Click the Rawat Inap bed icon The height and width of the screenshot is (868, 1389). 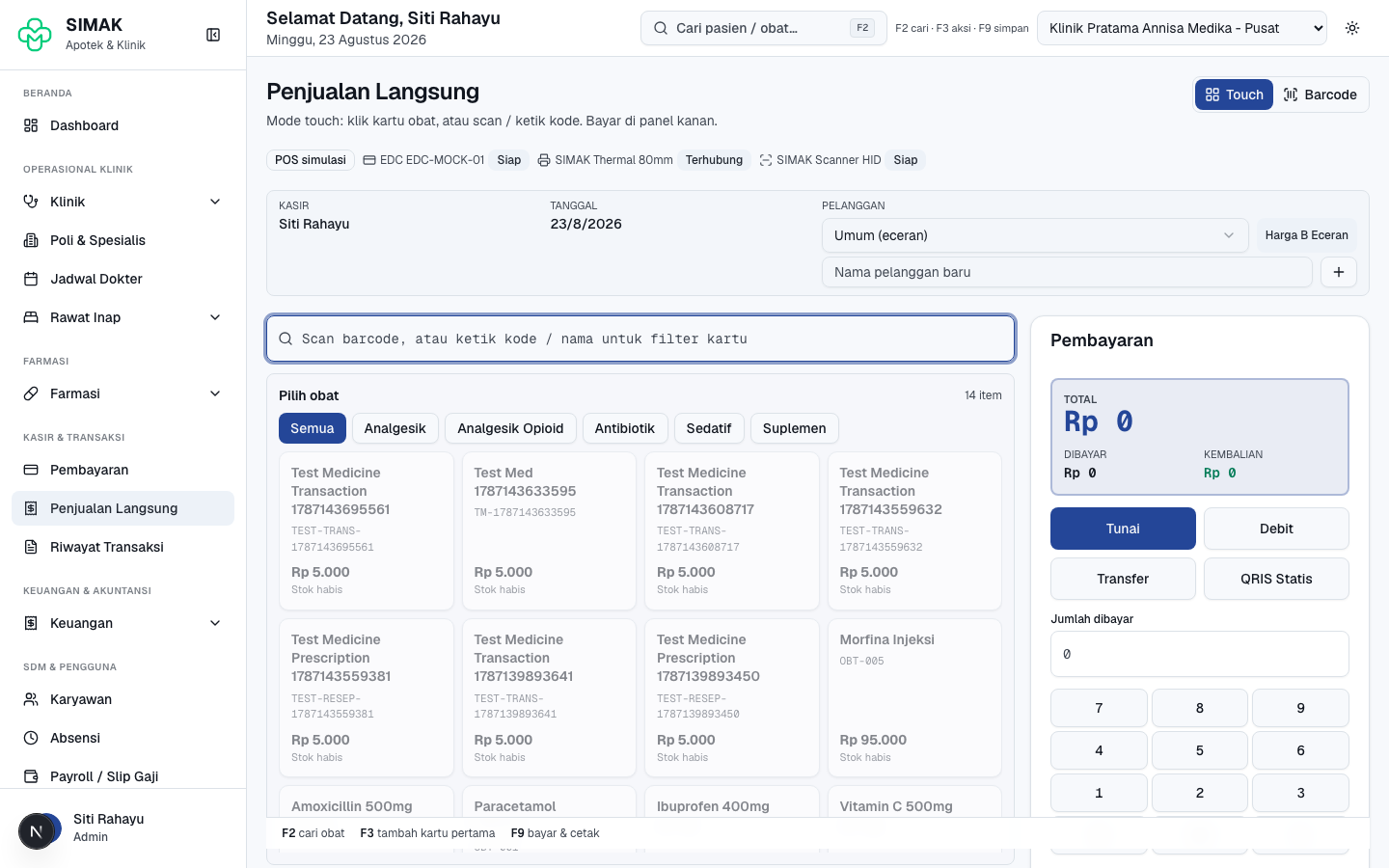coord(31,317)
